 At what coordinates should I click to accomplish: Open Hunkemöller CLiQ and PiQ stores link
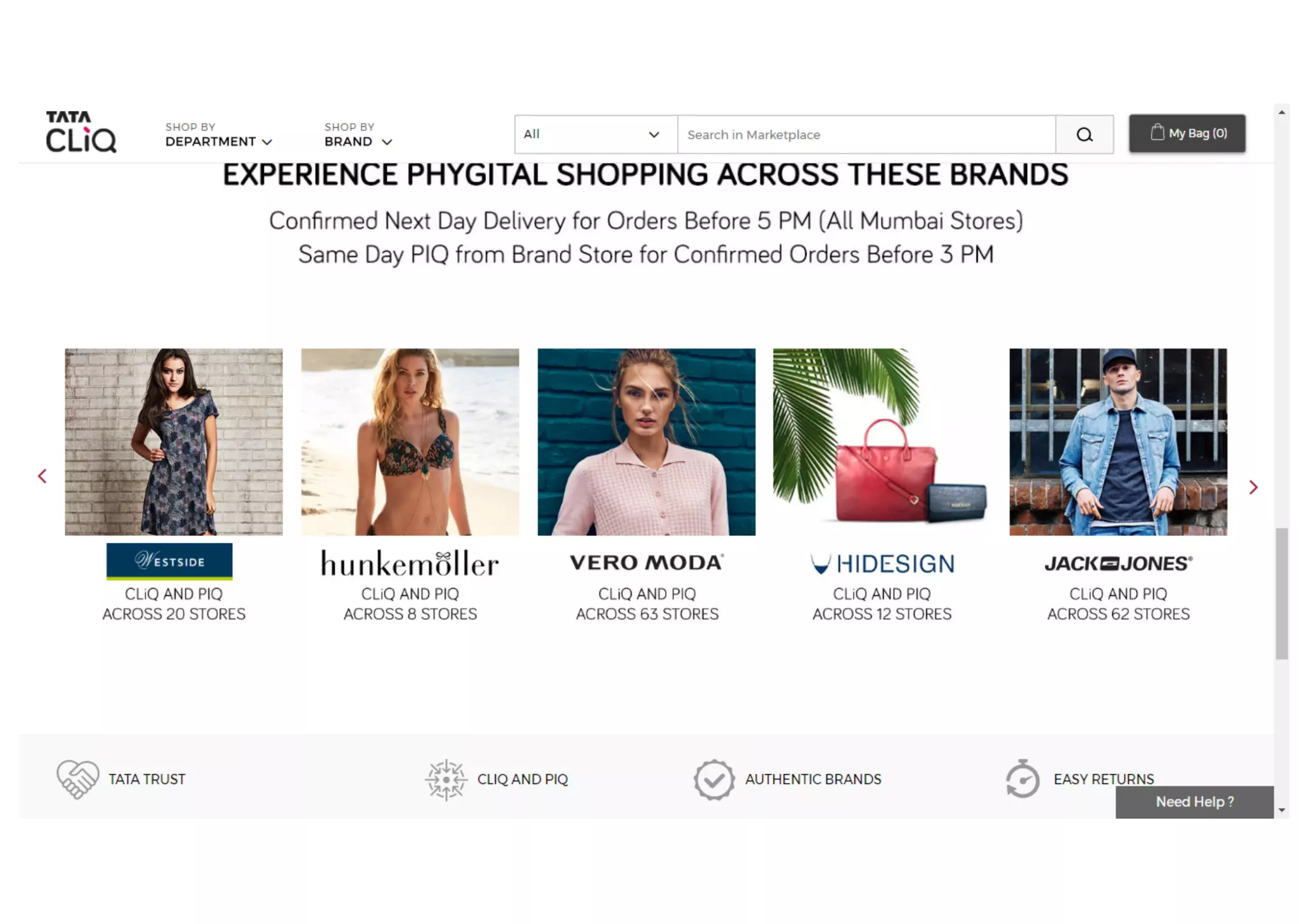pyautogui.click(x=410, y=604)
